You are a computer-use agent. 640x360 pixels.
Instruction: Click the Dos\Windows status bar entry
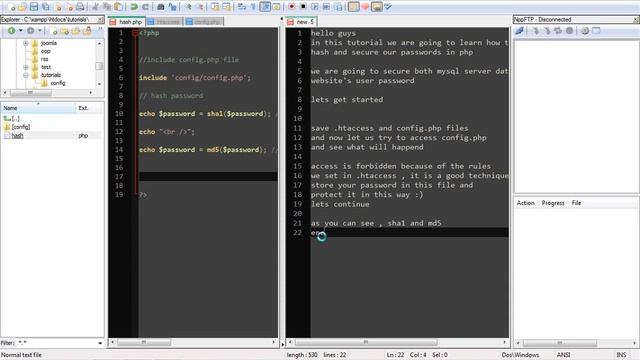tap(520, 355)
